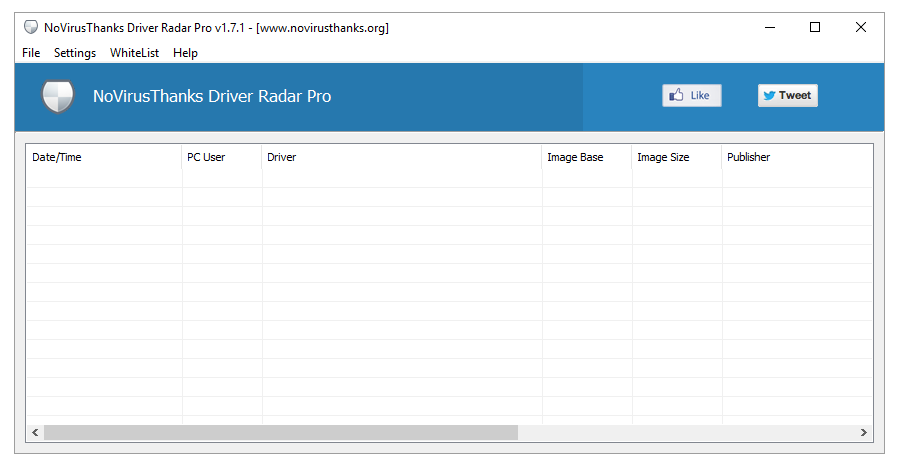Sort by the PC User column header
This screenshot has width=918, height=471.
click(222, 157)
